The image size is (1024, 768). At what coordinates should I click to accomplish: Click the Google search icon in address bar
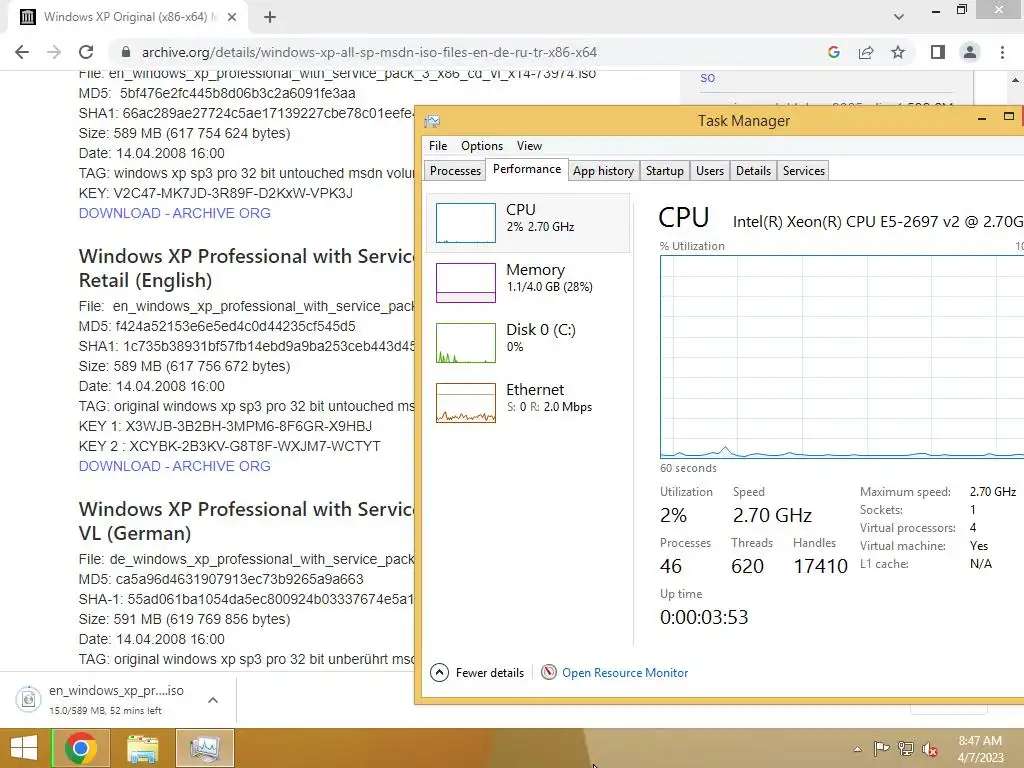pyautogui.click(x=833, y=52)
